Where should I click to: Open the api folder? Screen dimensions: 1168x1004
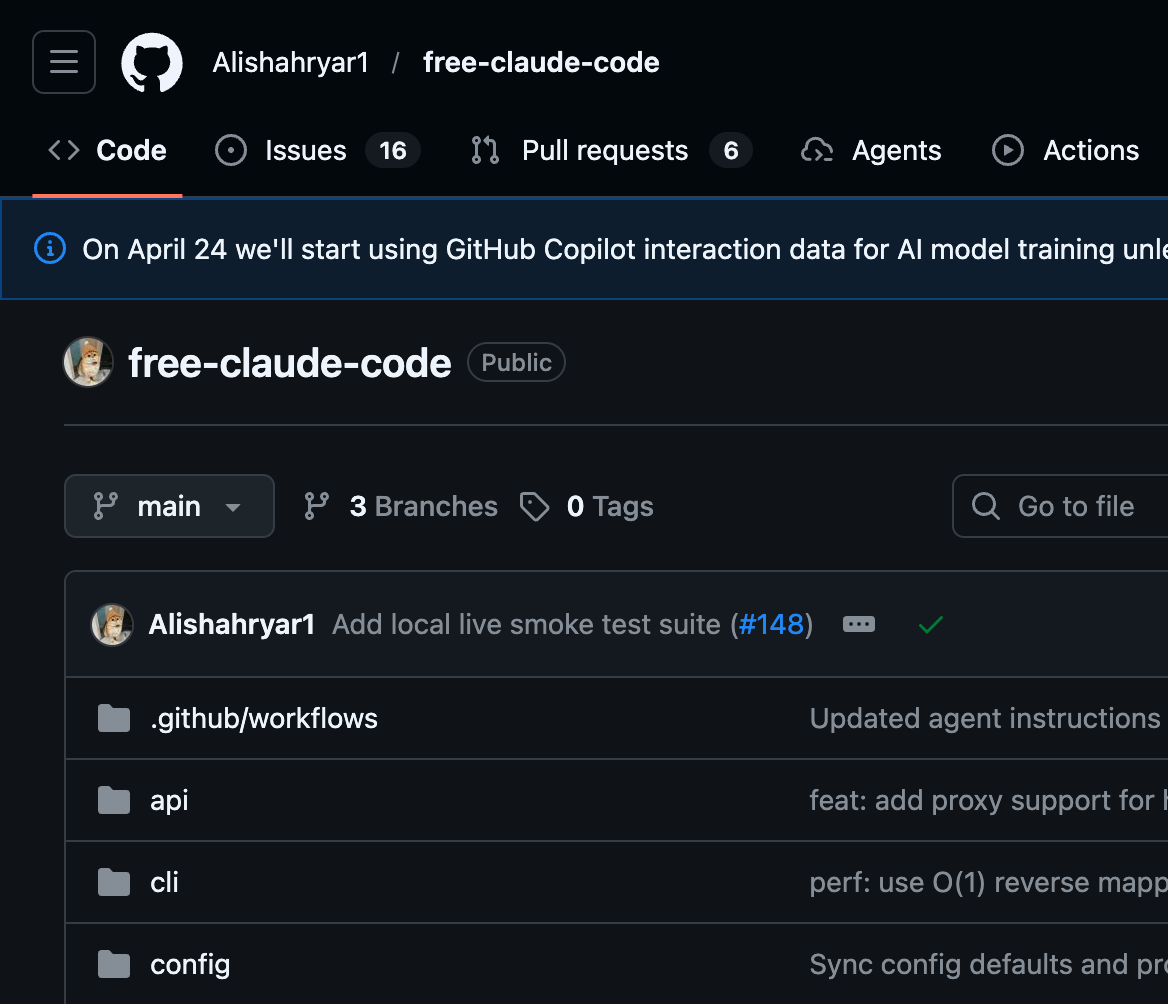tap(169, 801)
